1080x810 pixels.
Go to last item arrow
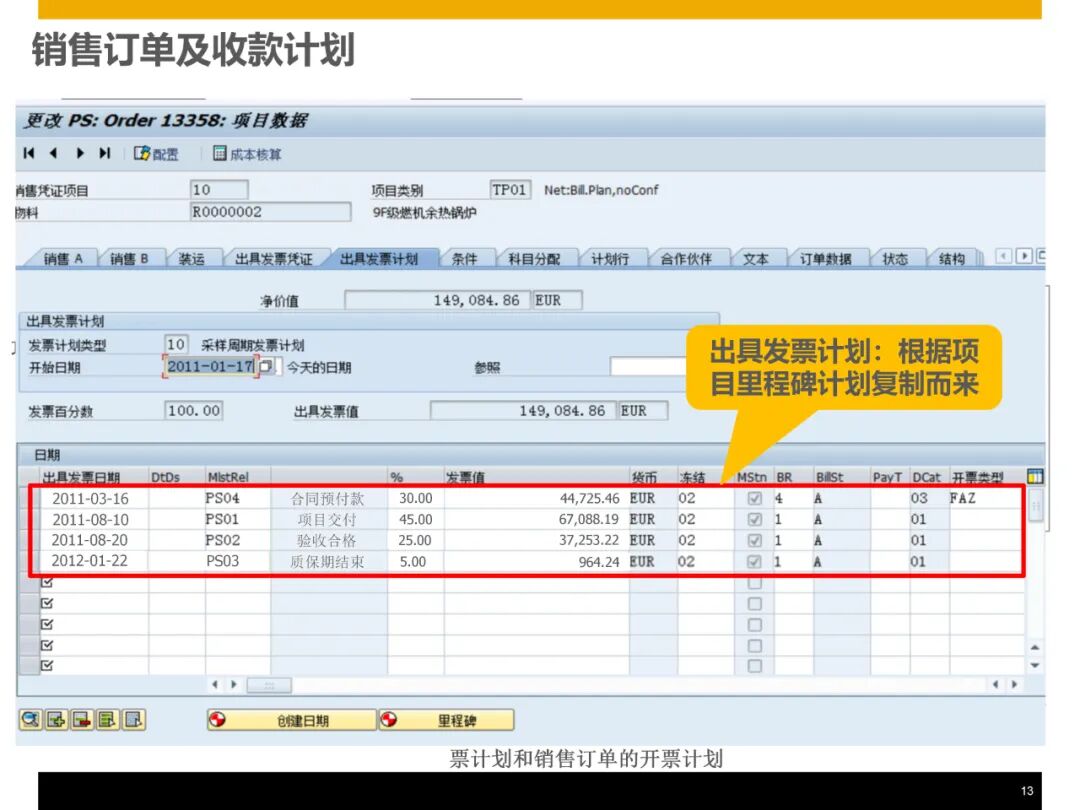point(105,153)
